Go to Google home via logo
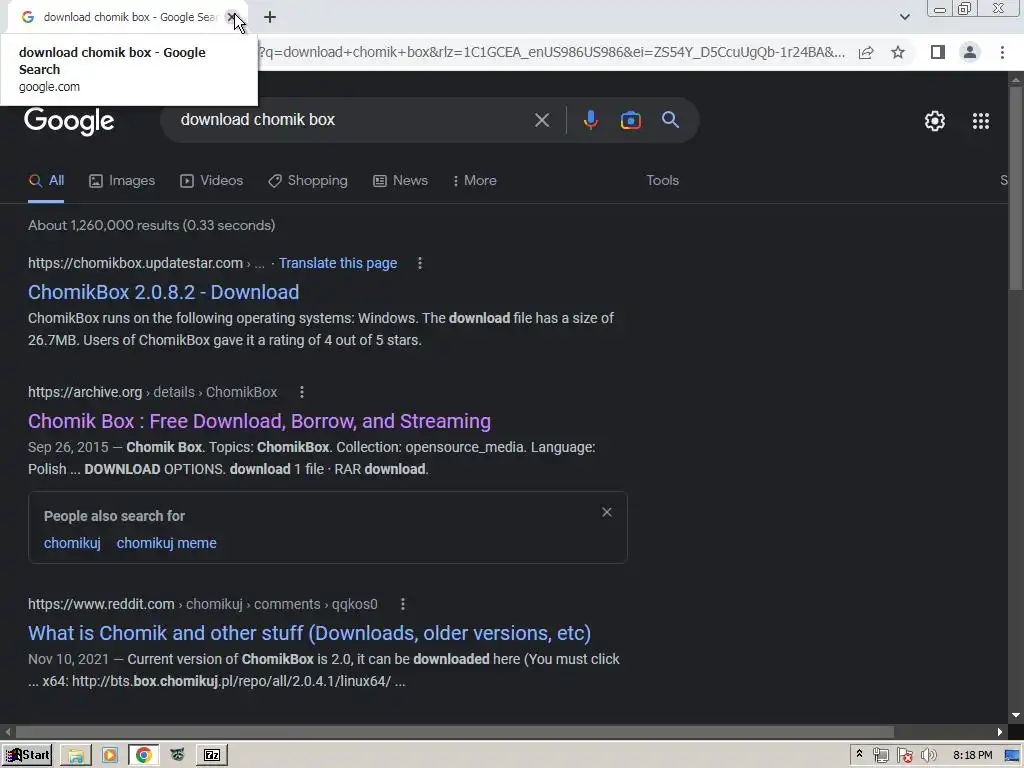The image size is (1024, 768). pos(69,121)
